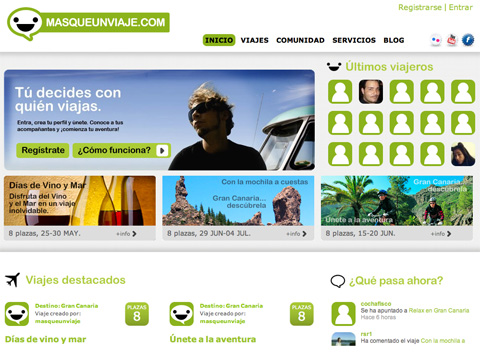Click the smiley avatar for Únete a la aventura trip
480x361 pixels.
pos(181,314)
